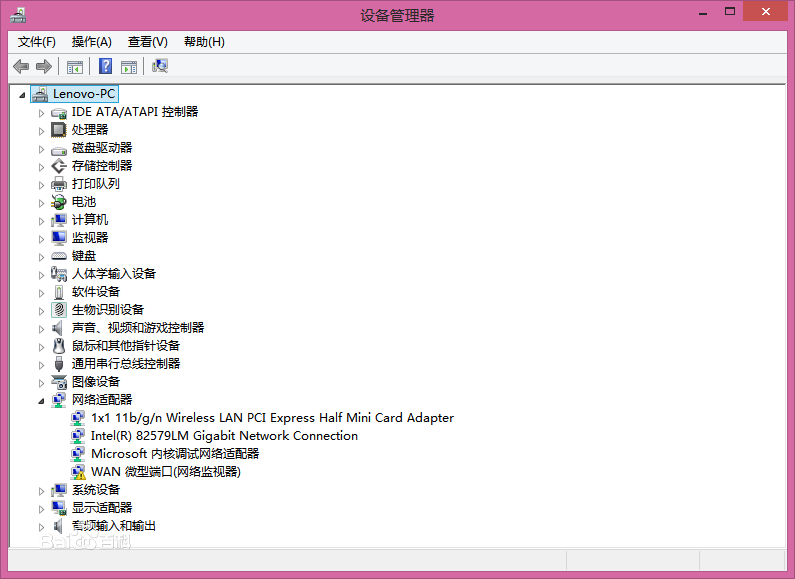This screenshot has width=795, height=579.
Task: Click the WAN 微型端口 warning adapter icon
Action: [78, 472]
